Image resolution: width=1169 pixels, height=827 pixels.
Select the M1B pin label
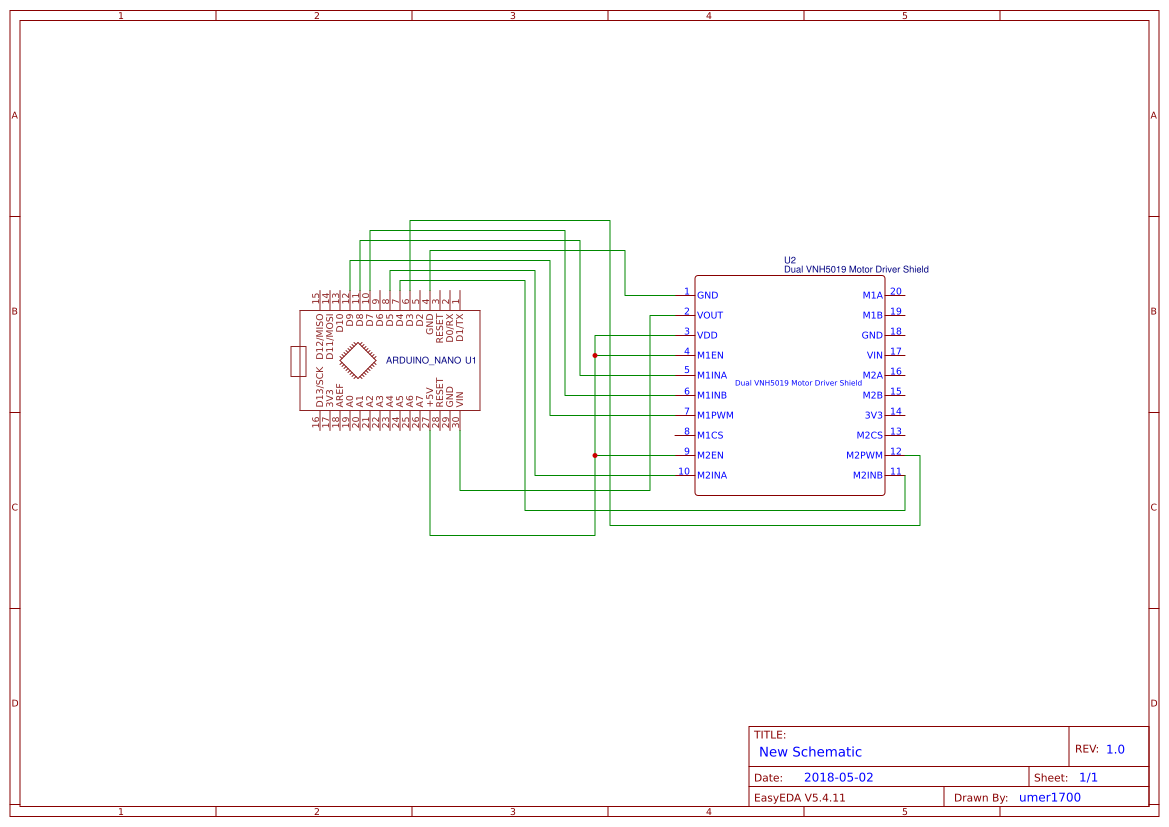click(x=872, y=315)
